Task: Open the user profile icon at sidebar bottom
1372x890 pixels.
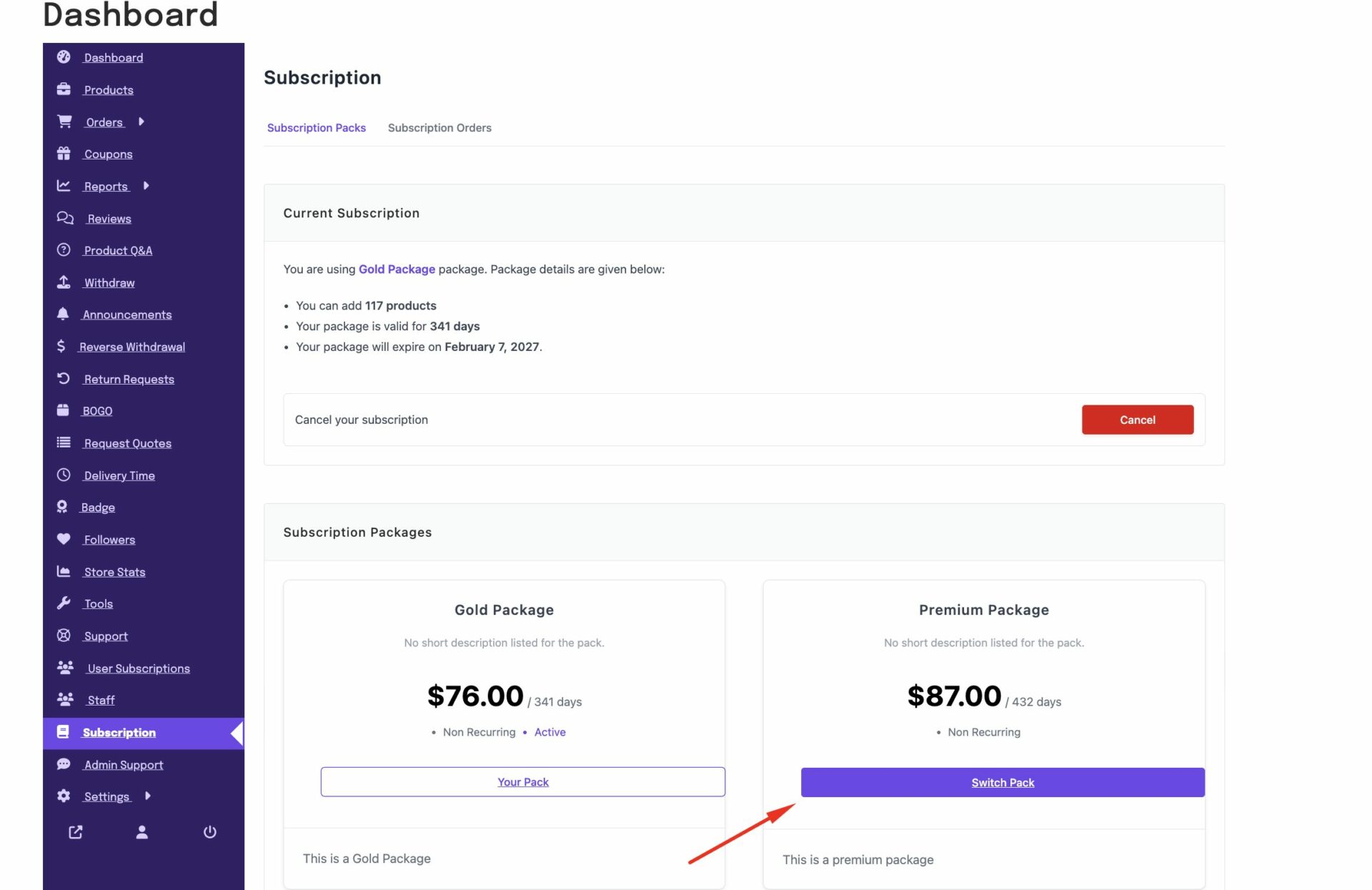Action: point(142,832)
